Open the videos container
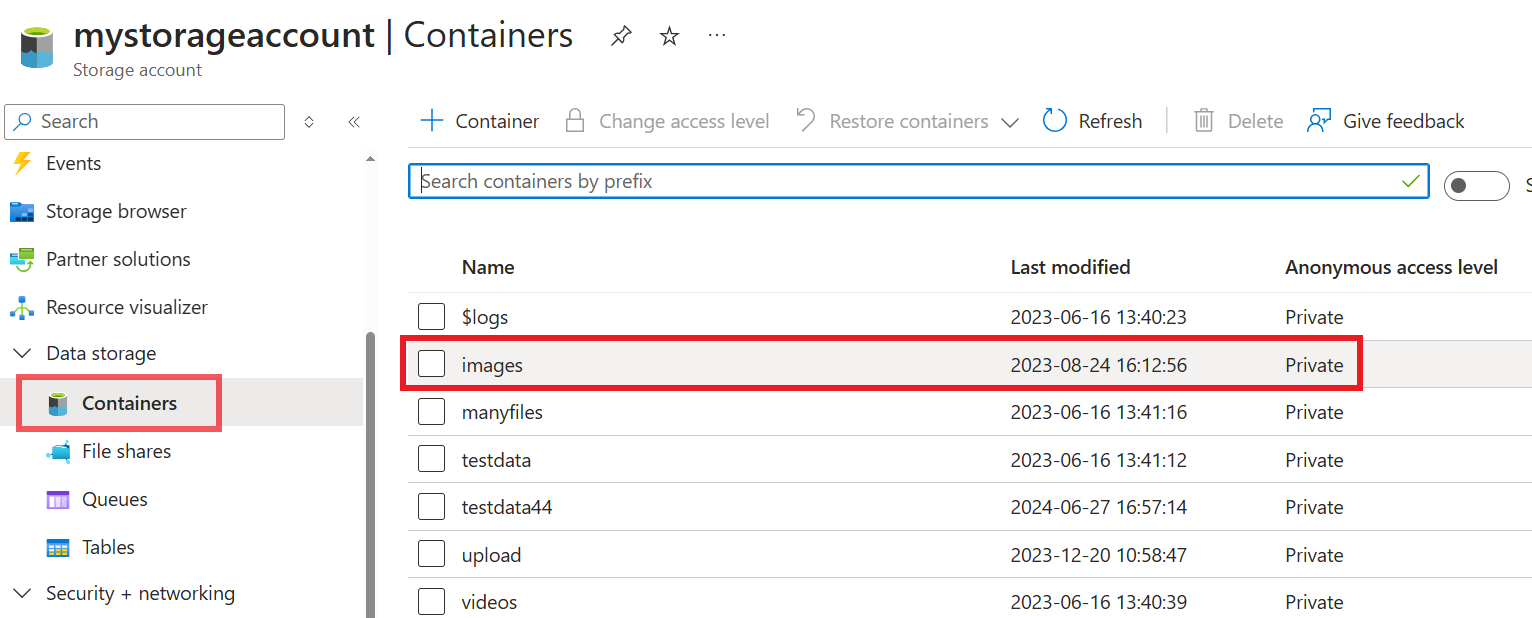The width and height of the screenshot is (1532, 618). [x=489, y=601]
